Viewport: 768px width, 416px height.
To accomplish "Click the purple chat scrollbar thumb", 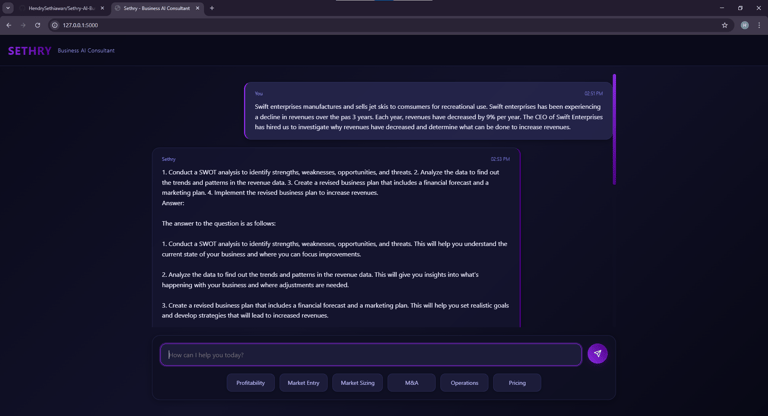I will coord(614,129).
